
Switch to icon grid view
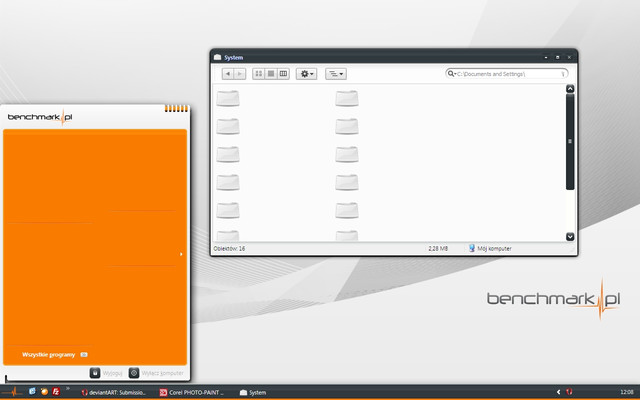(x=258, y=74)
